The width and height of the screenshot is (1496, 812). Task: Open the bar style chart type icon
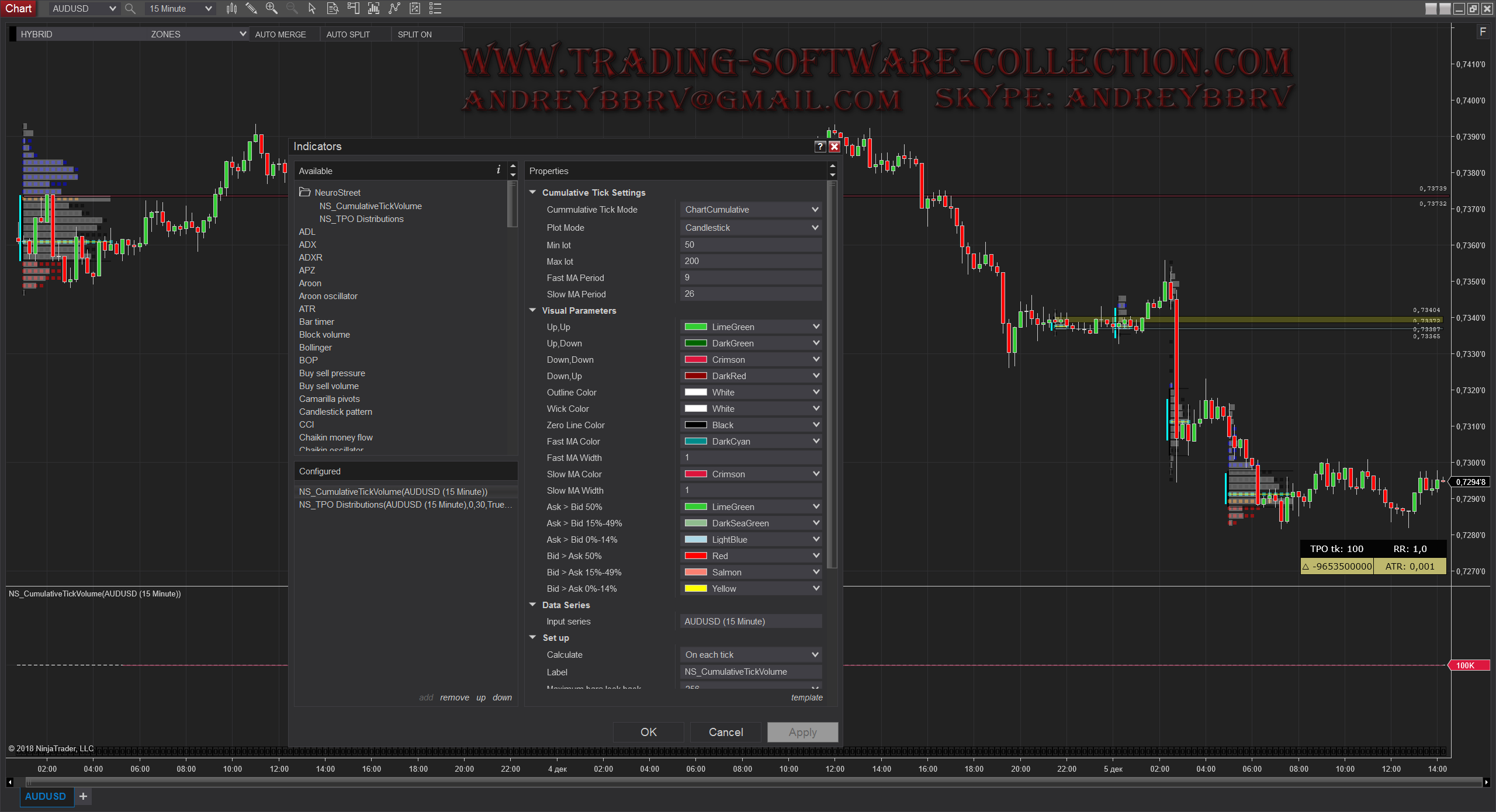point(231,8)
